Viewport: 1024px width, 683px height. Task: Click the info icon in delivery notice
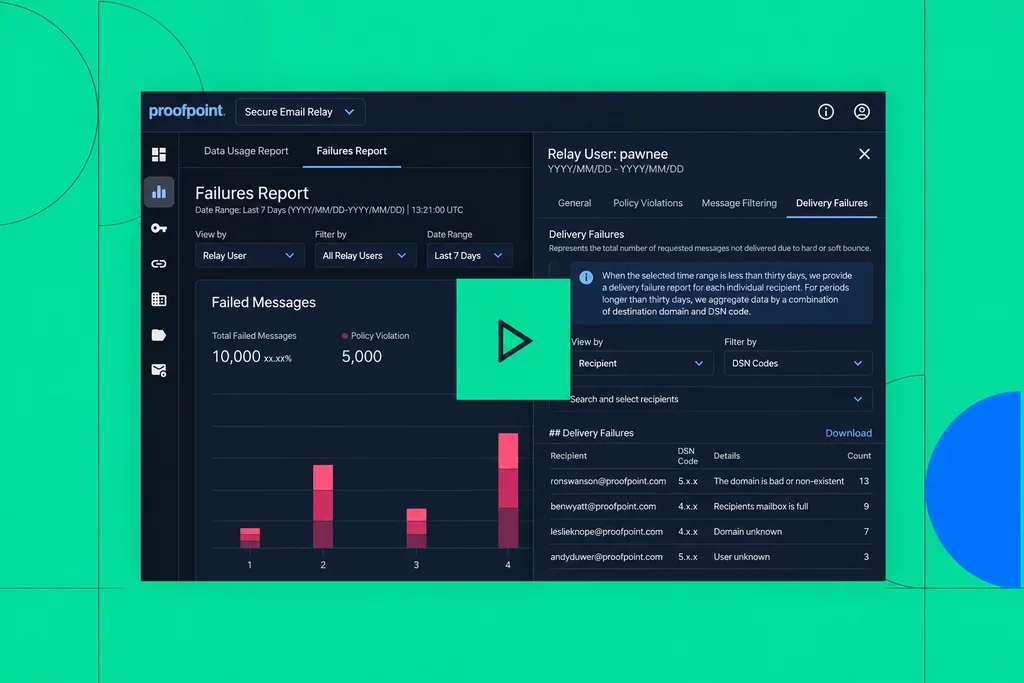click(x=586, y=278)
